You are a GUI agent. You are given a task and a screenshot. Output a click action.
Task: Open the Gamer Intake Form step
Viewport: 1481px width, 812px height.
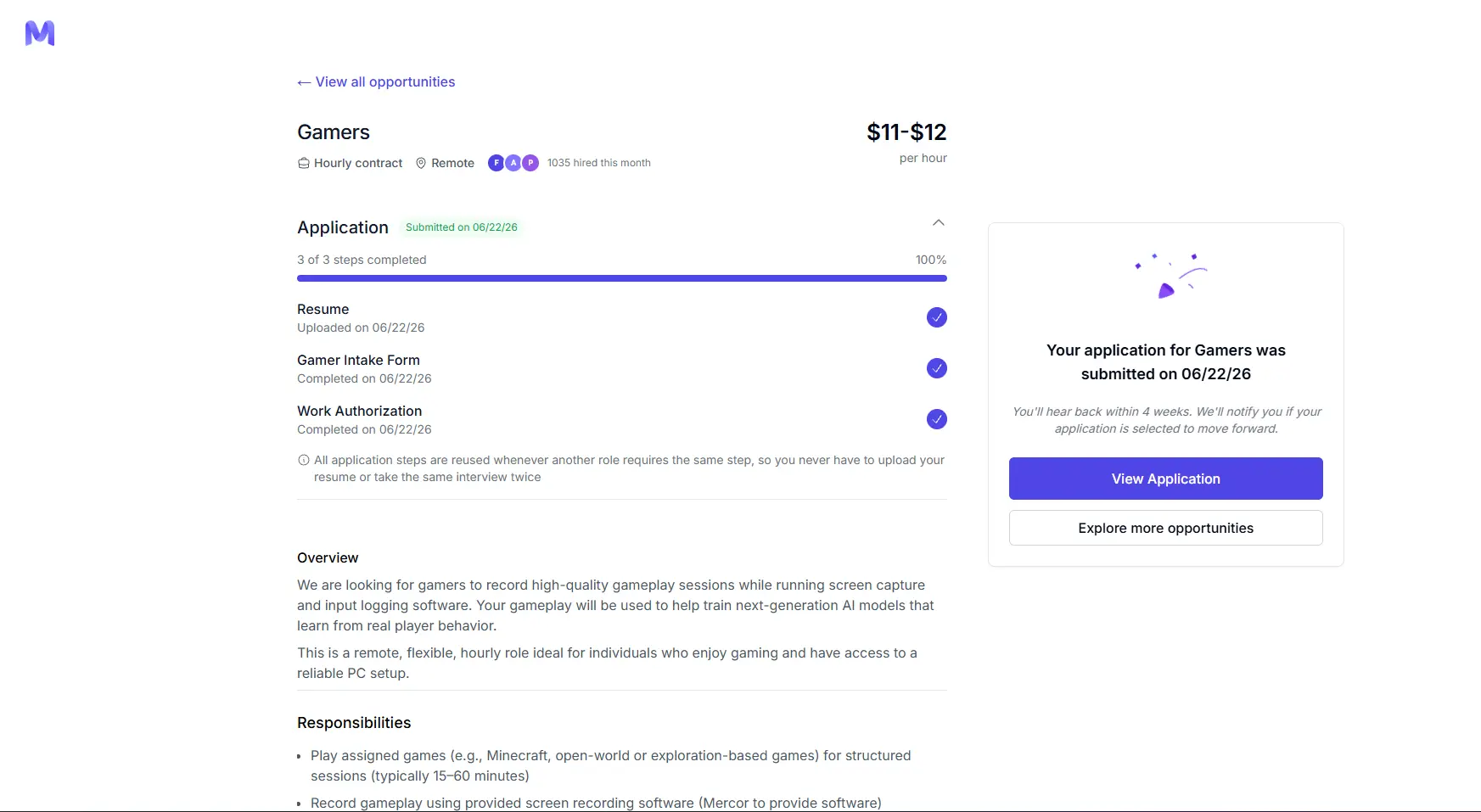point(622,369)
